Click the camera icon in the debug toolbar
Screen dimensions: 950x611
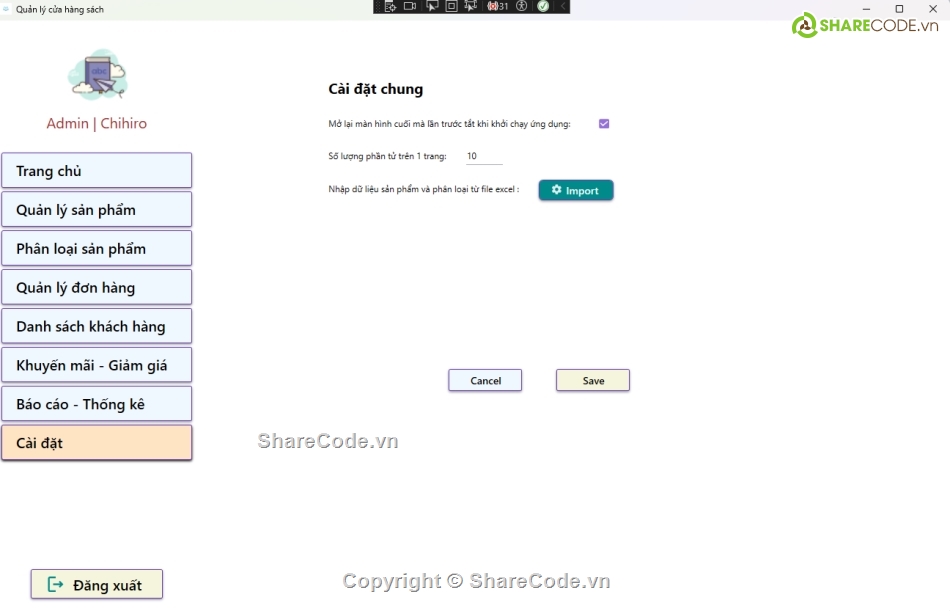(410, 6)
